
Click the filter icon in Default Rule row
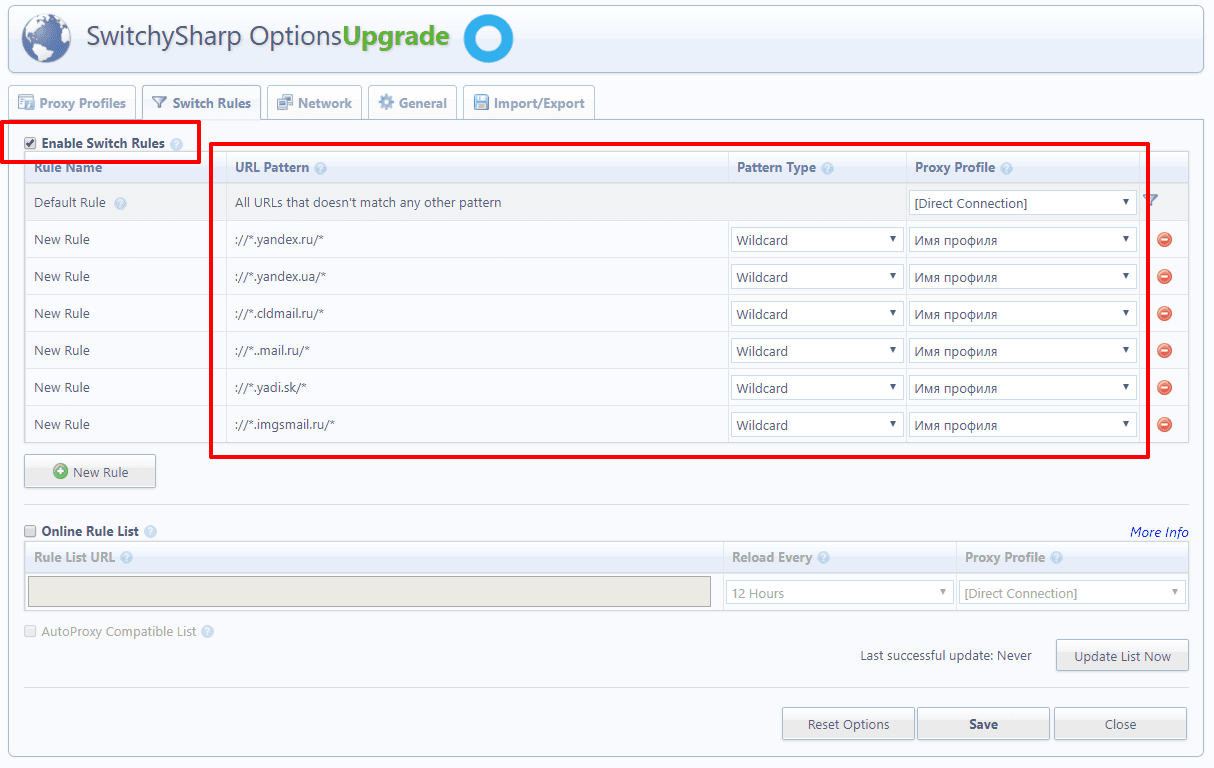pyautogui.click(x=1151, y=200)
